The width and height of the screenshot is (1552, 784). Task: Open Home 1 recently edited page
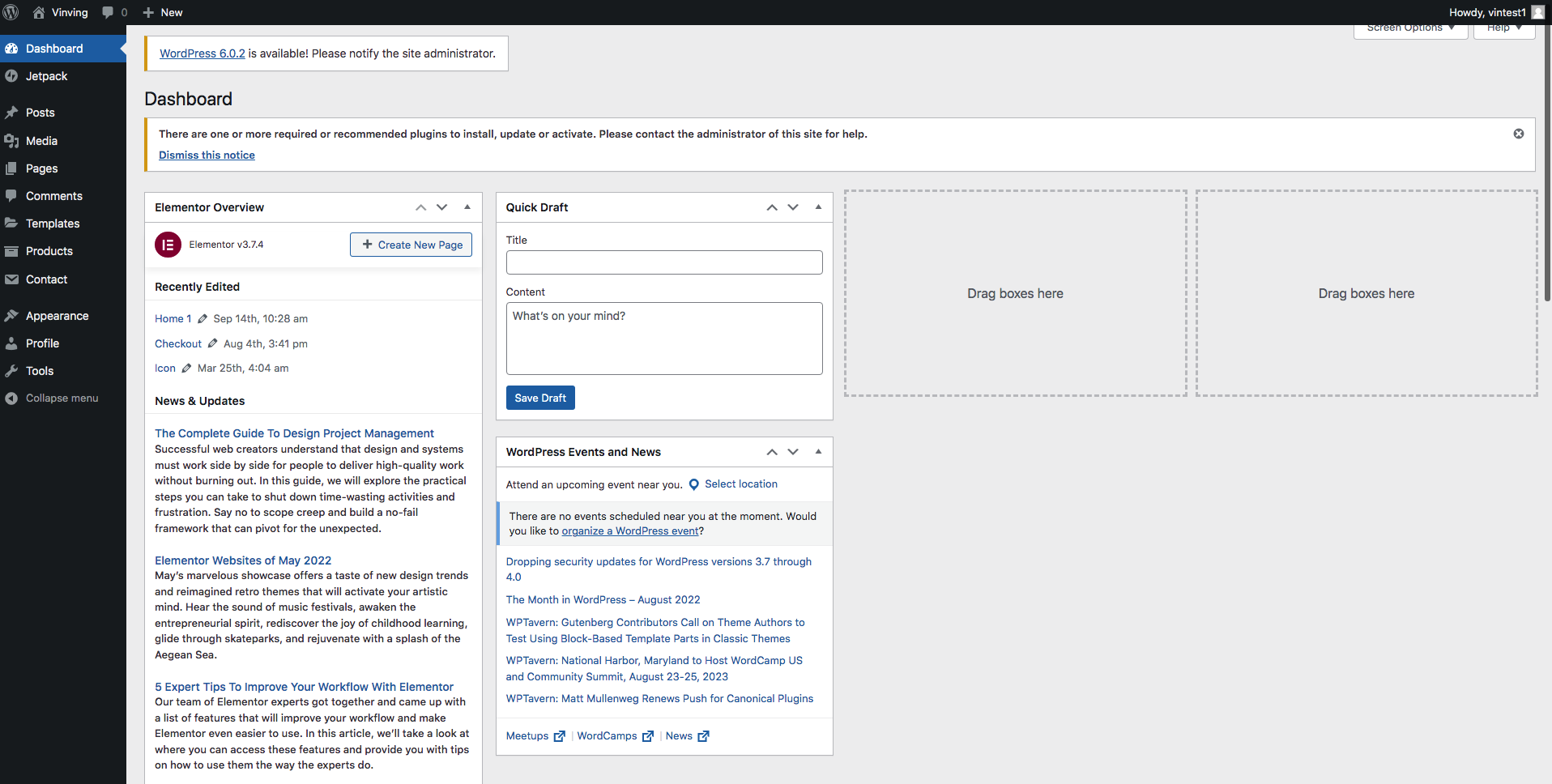click(173, 319)
